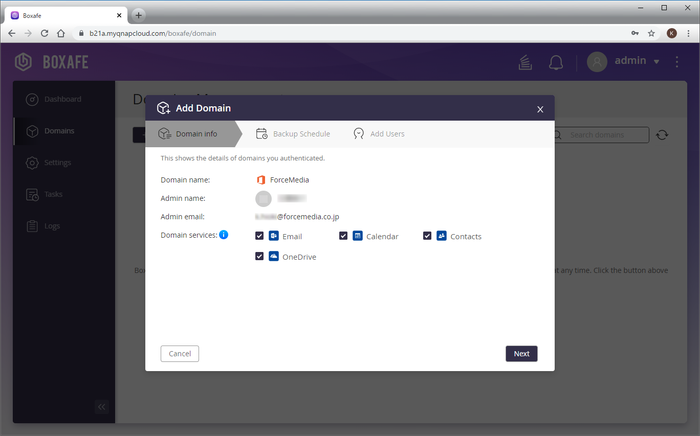The image size is (700, 436).
Task: Select the Add Users step
Action: point(379,134)
